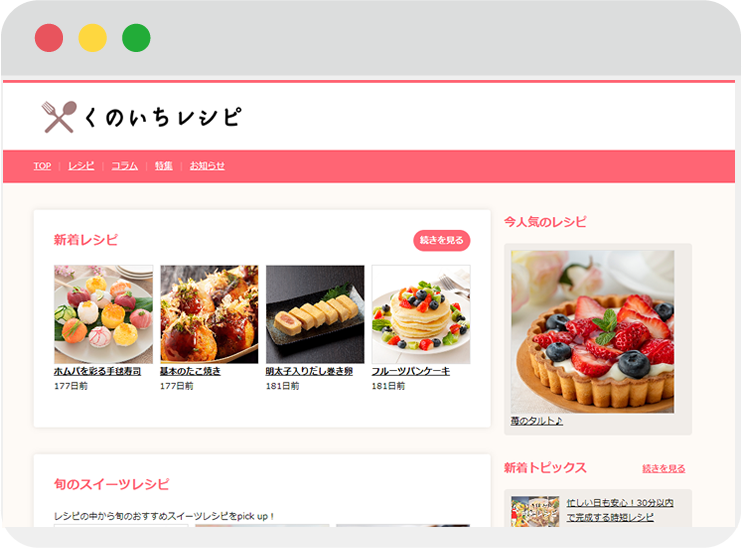This screenshot has width=742, height=548.
Task: Click the 基本のたこ焼き title link
Action: 190,371
